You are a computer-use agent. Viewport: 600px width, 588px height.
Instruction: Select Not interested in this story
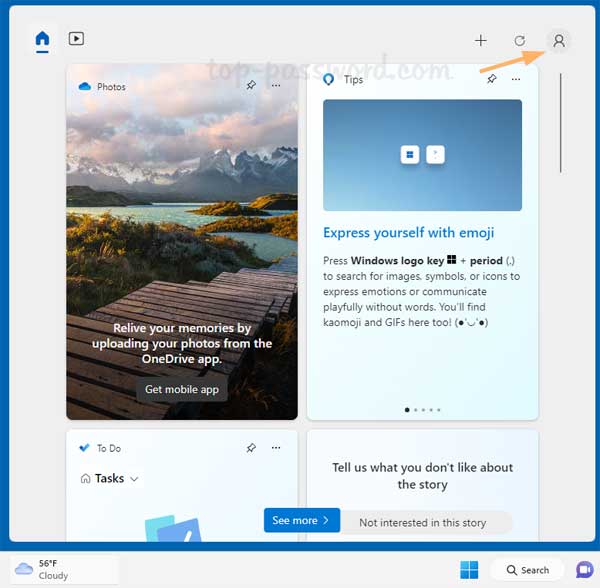[x=422, y=522]
